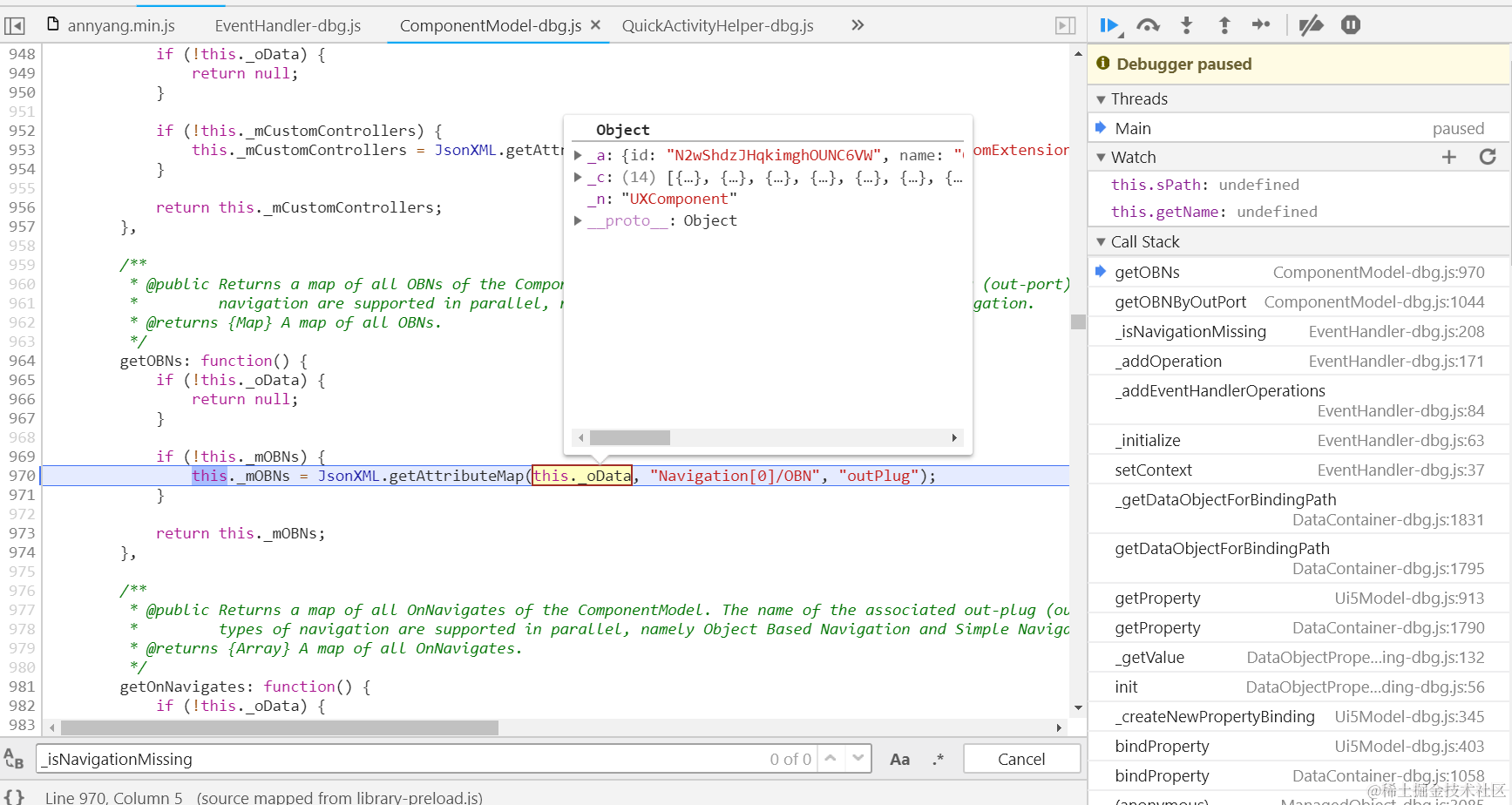Go to next search result
Screen dimensions: 1512x805
(858, 759)
